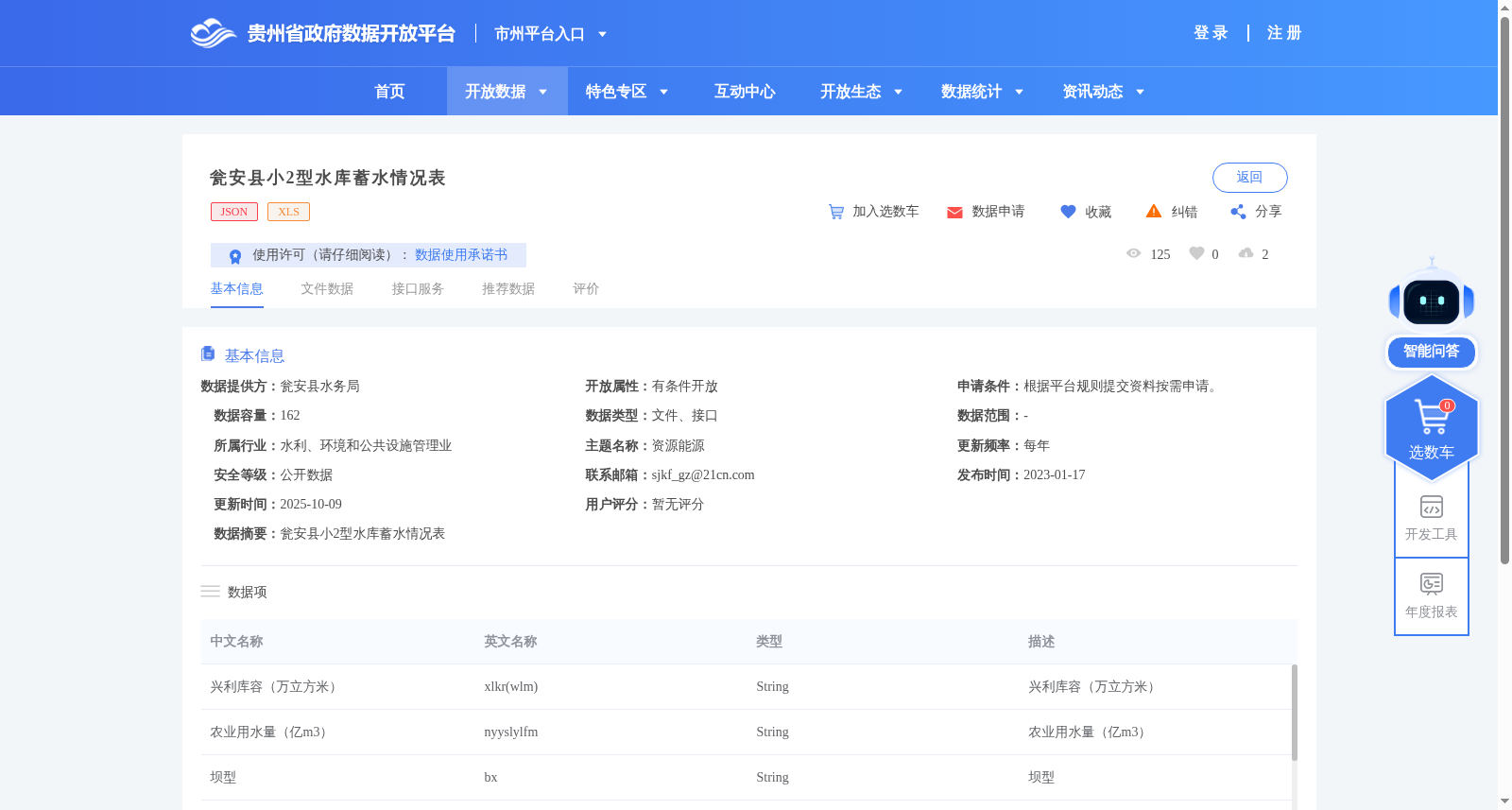Click the basic info section document icon
1512x810 pixels.
208,353
